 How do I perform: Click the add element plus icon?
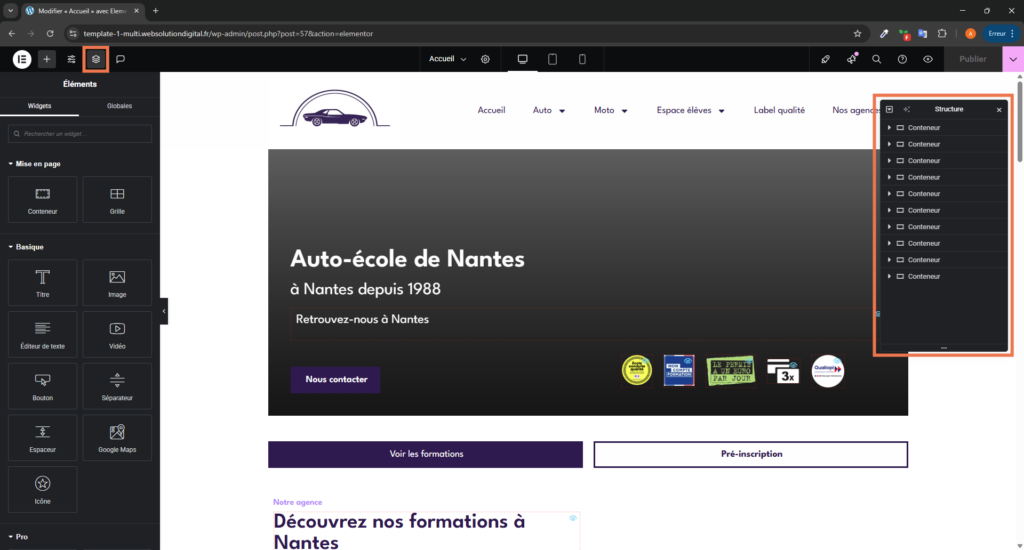pos(47,59)
